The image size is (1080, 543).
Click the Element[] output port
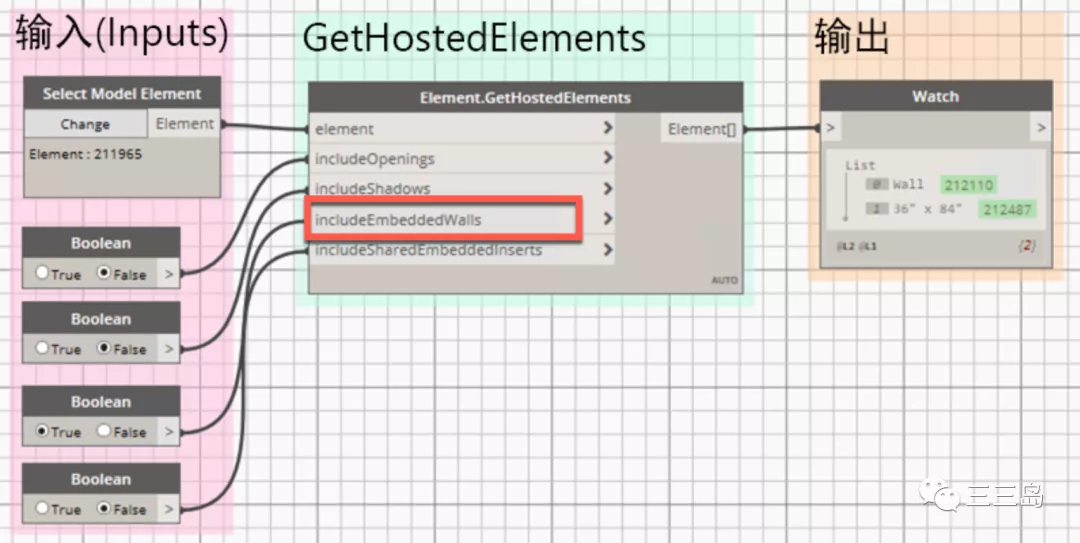click(701, 129)
